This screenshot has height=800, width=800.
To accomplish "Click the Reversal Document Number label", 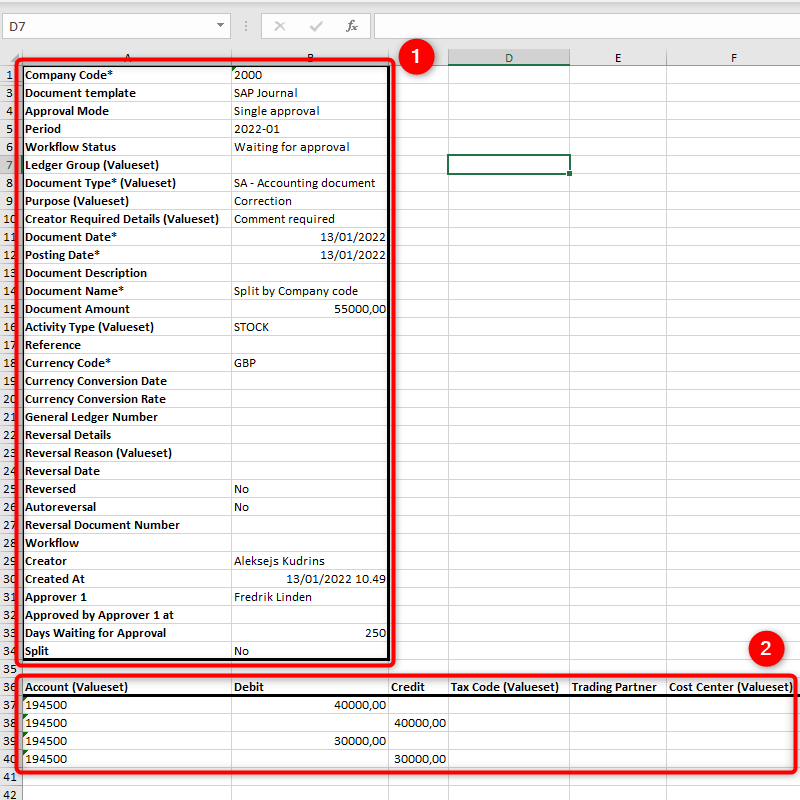I will (102, 525).
